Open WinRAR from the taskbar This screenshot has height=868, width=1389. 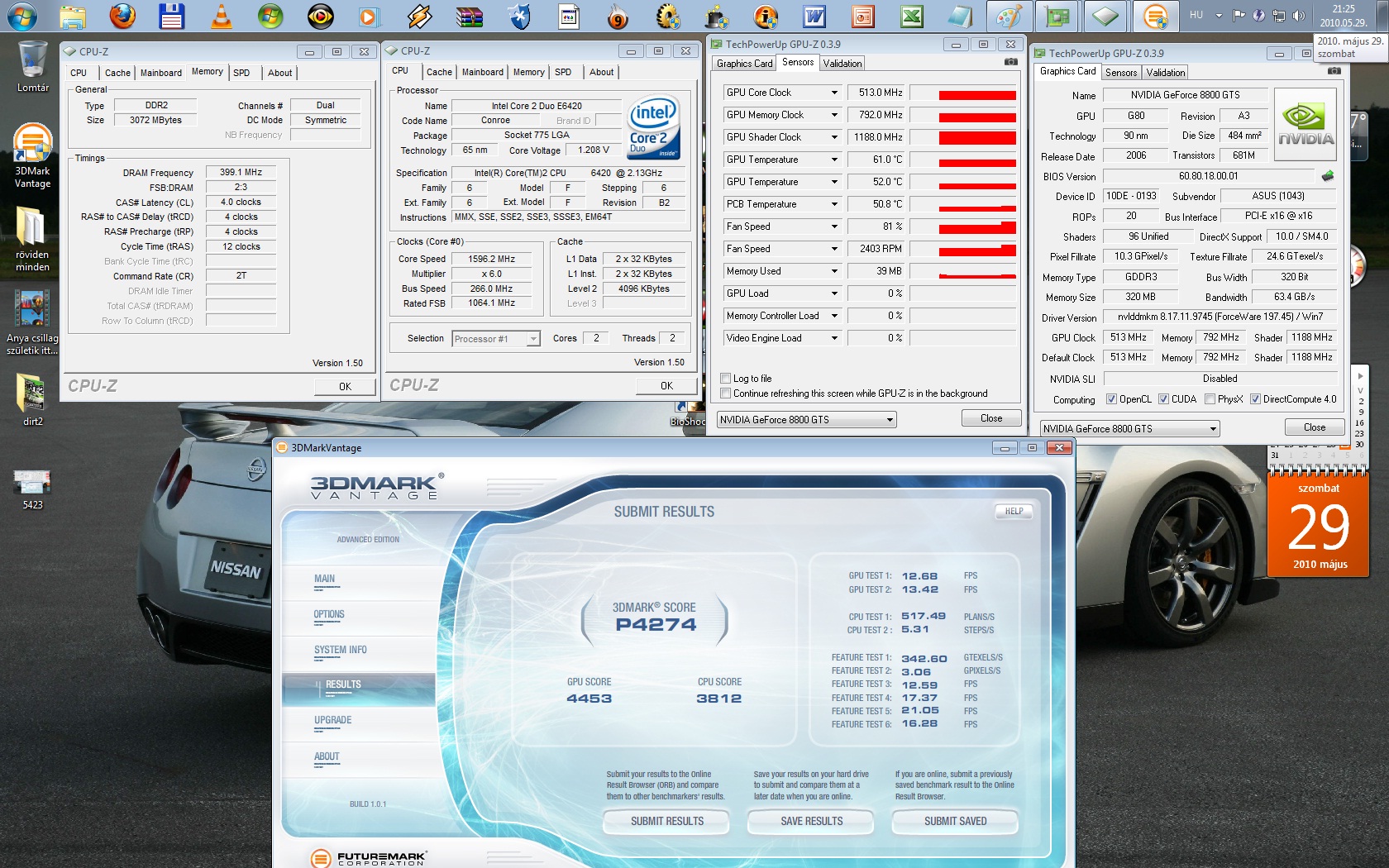coord(469,16)
